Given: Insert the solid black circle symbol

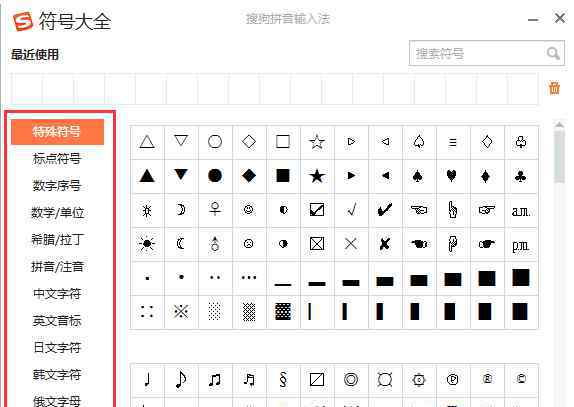Looking at the screenshot, I should click(215, 176).
